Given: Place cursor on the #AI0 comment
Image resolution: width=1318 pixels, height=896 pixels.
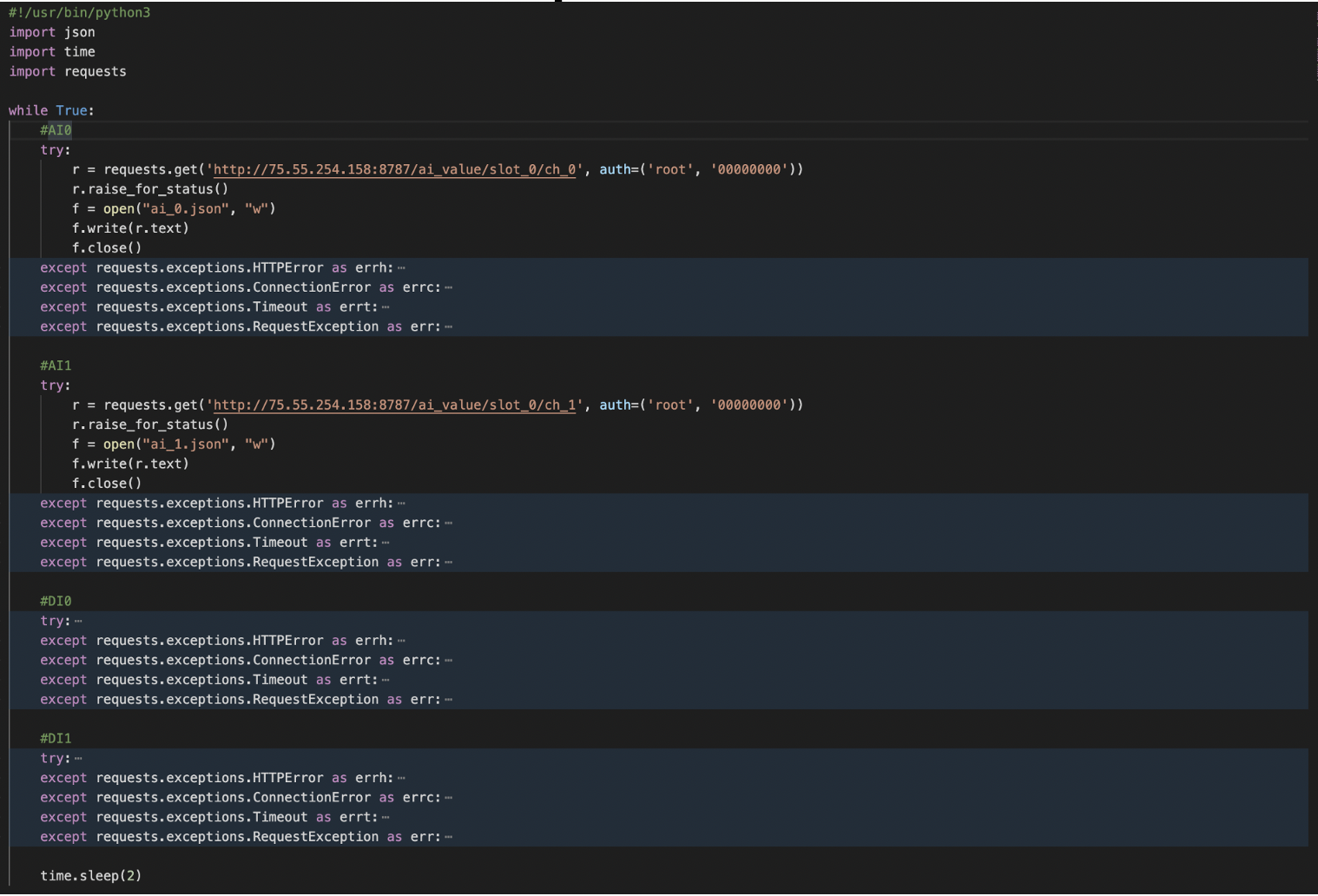Looking at the screenshot, I should [x=56, y=131].
